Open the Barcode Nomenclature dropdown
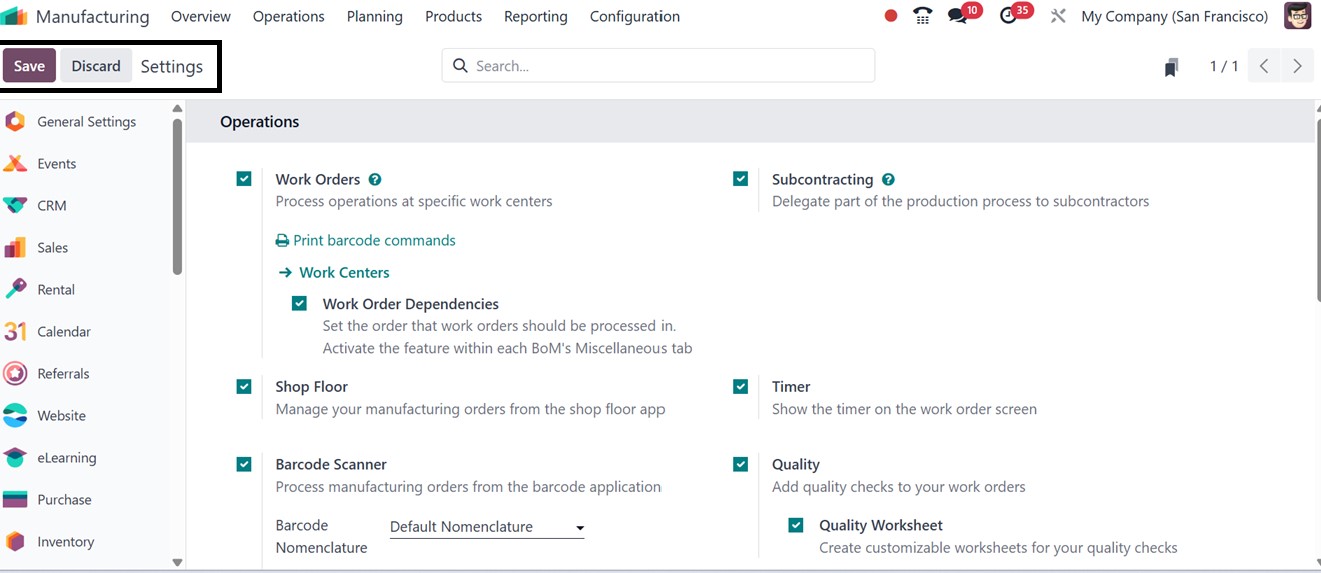1321x573 pixels. [487, 527]
